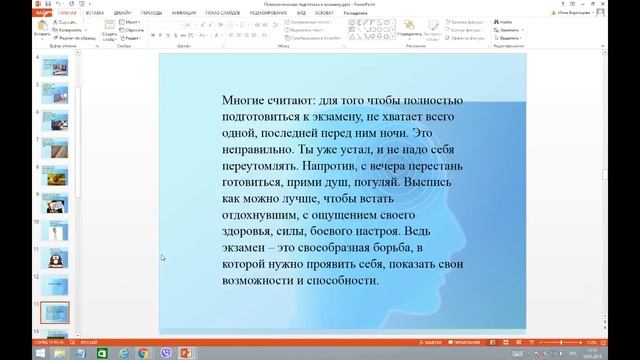This screenshot has width=640, height=360.
Task: Open Google Chrome from the taskbar
Action: point(144,353)
